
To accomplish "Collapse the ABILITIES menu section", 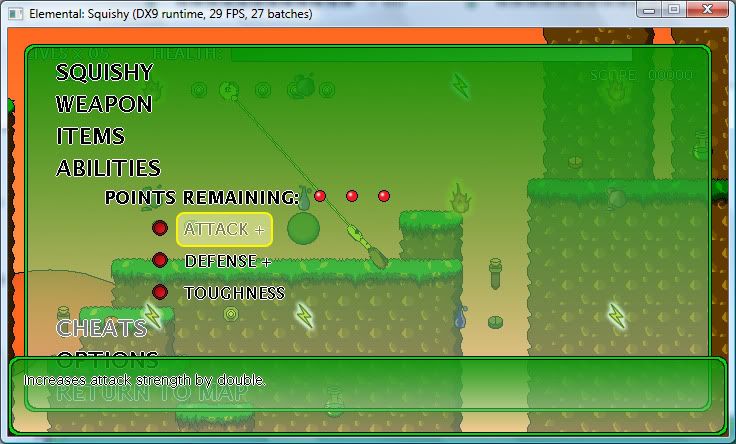I will [x=108, y=168].
